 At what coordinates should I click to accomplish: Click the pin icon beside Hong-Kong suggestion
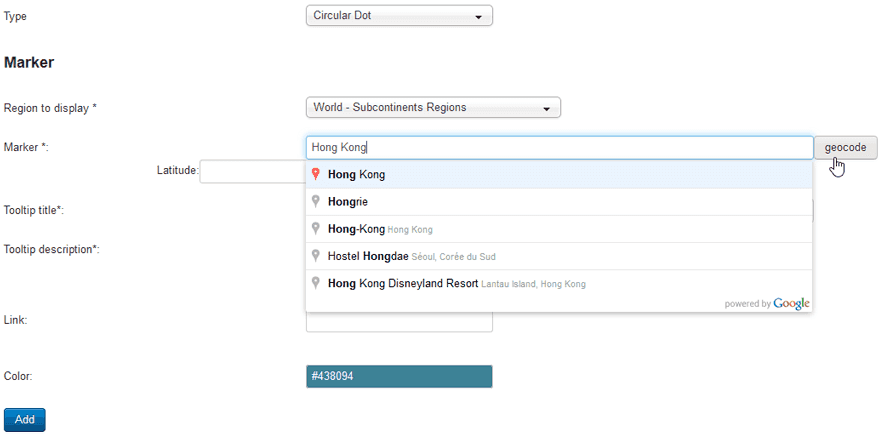pyautogui.click(x=316, y=229)
